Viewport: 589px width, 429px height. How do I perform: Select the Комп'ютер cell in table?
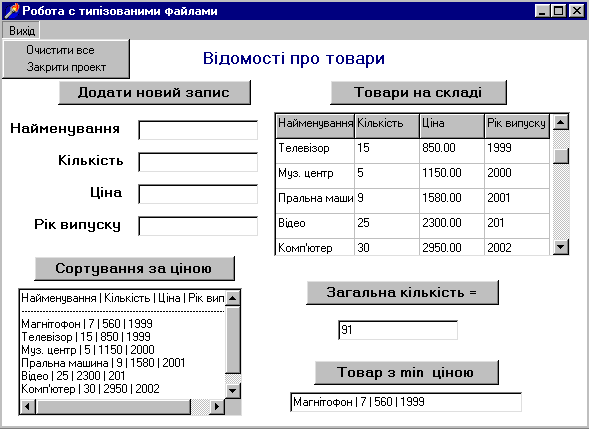pyautogui.click(x=315, y=247)
